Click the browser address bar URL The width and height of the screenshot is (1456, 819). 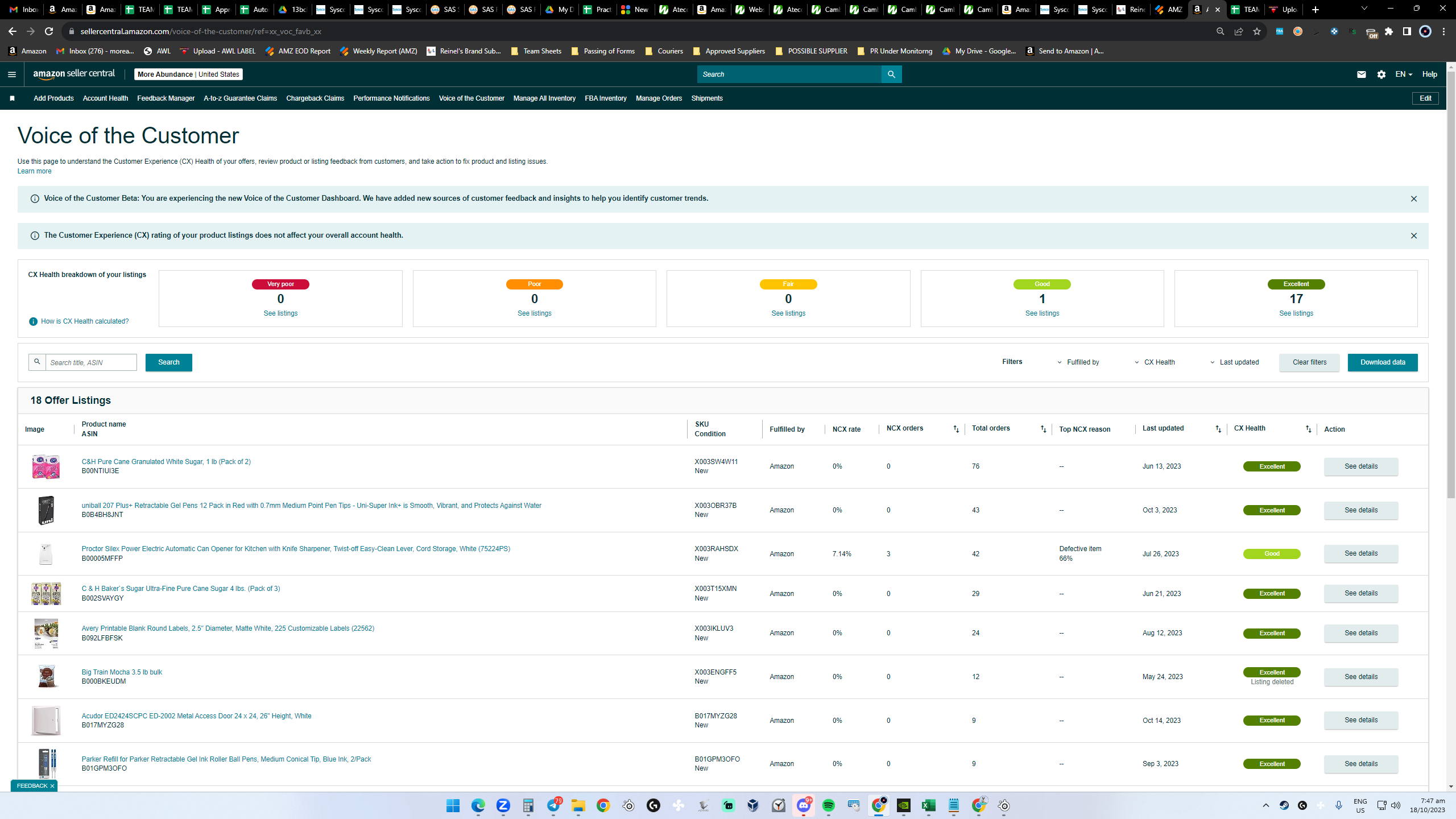(201, 31)
